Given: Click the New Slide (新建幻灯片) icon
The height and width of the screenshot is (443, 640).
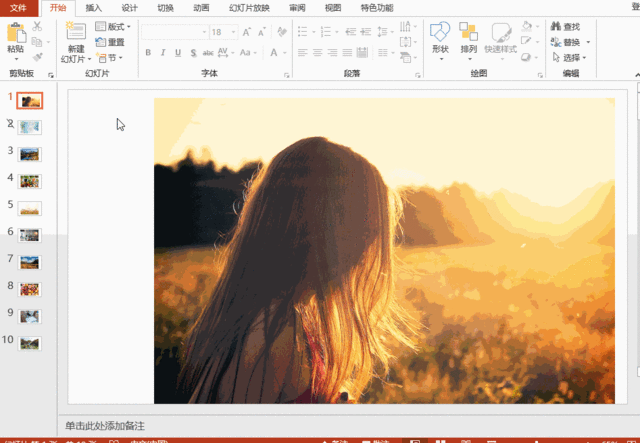Looking at the screenshot, I should click(x=76, y=32).
